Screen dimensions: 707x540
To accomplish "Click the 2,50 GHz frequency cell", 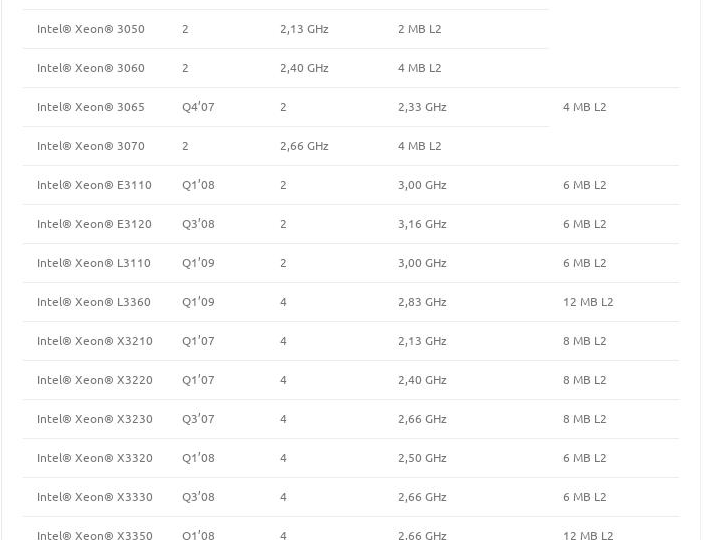I will [x=422, y=458].
